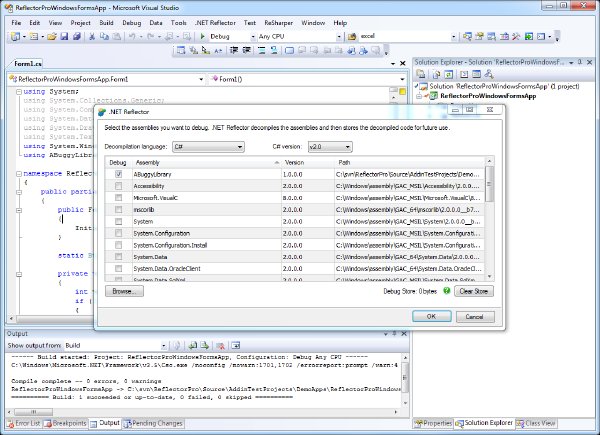Open the .NET Reflector menu
This screenshot has width=600, height=435.
[x=215, y=23]
